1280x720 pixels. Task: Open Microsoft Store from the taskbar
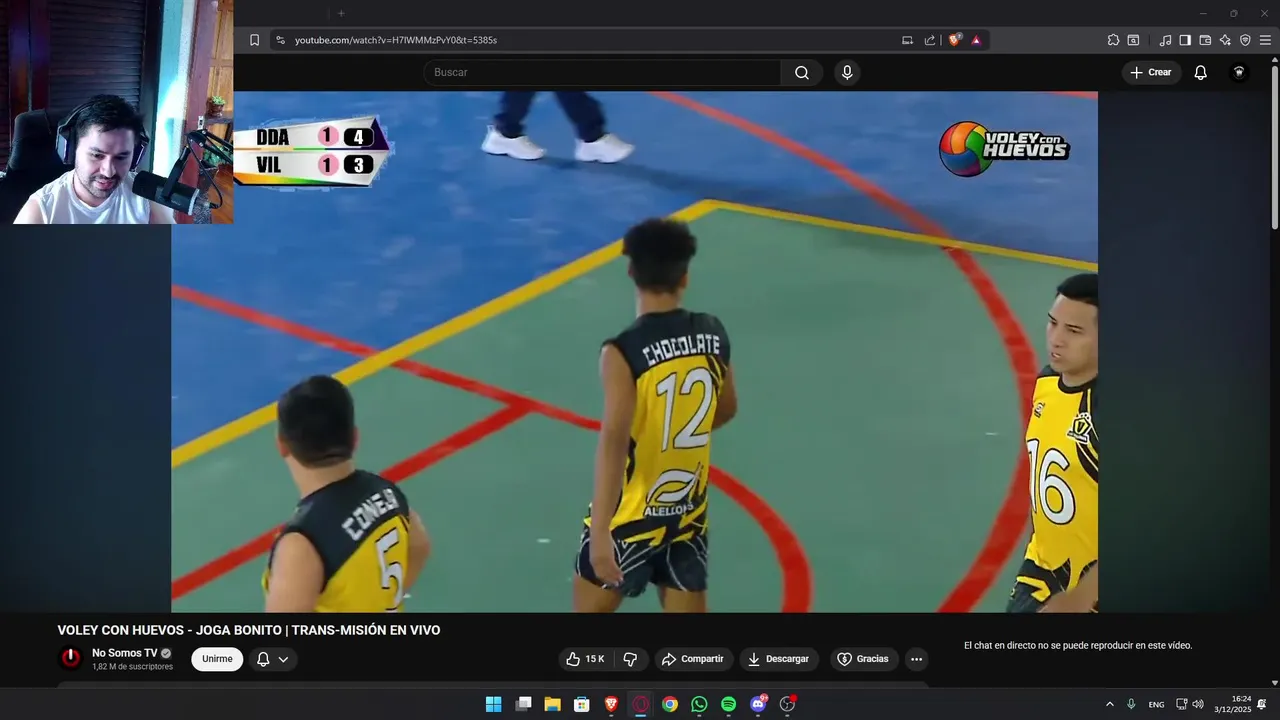pos(581,704)
